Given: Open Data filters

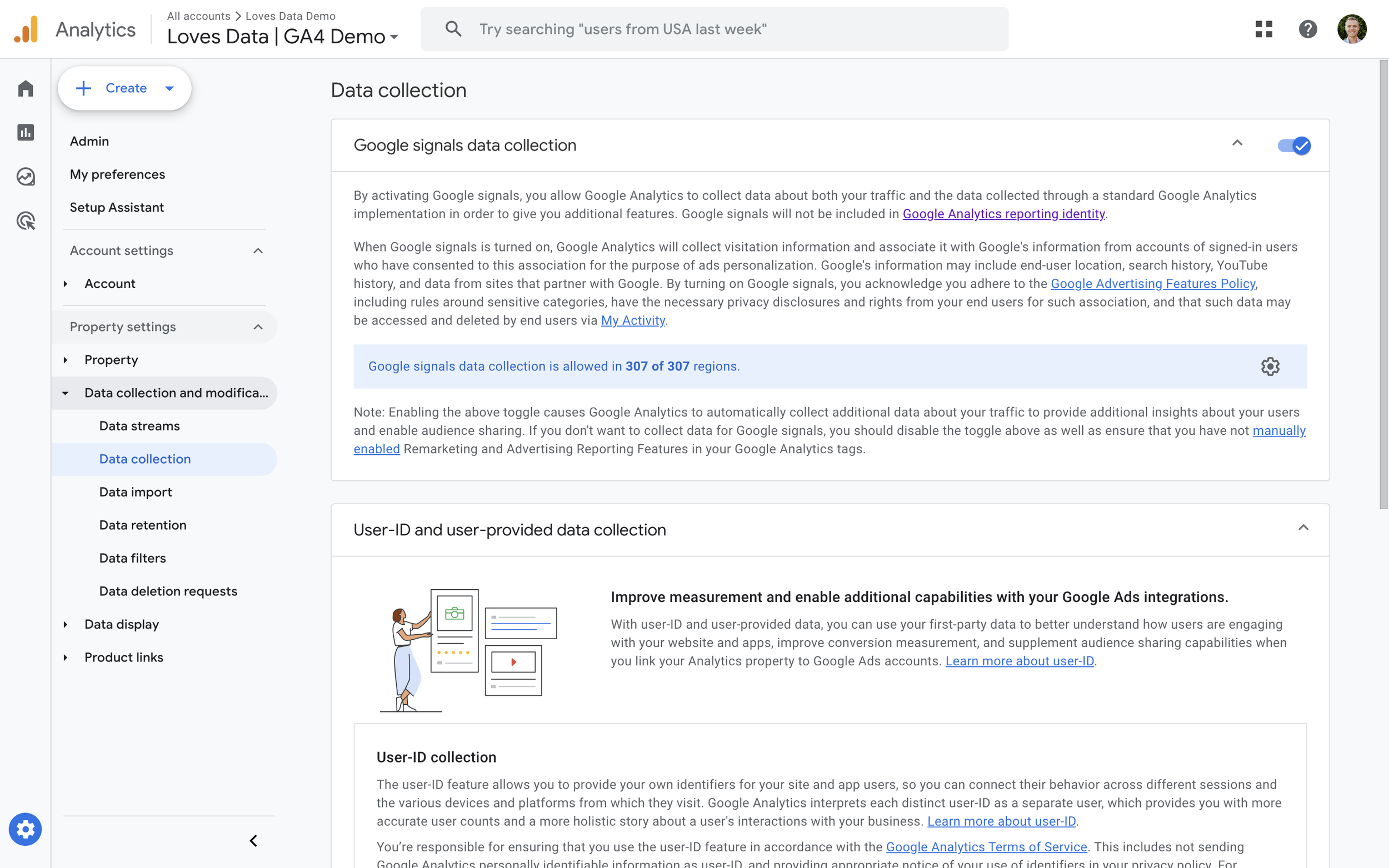Looking at the screenshot, I should coord(133,558).
